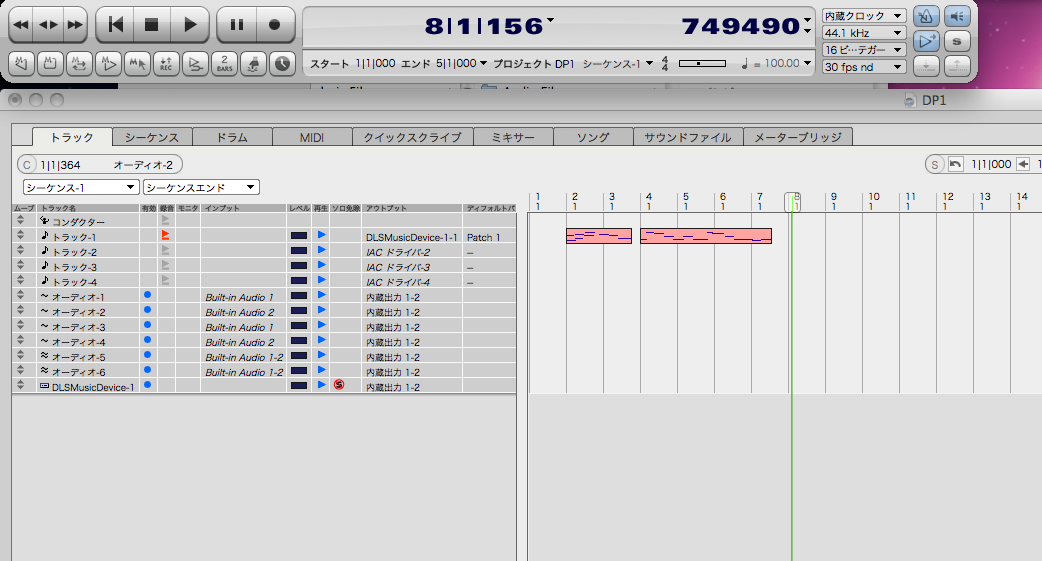The width and height of the screenshot is (1042, 561).
Task: Toggle the auto scroll play-arrow icon
Action: [926, 41]
